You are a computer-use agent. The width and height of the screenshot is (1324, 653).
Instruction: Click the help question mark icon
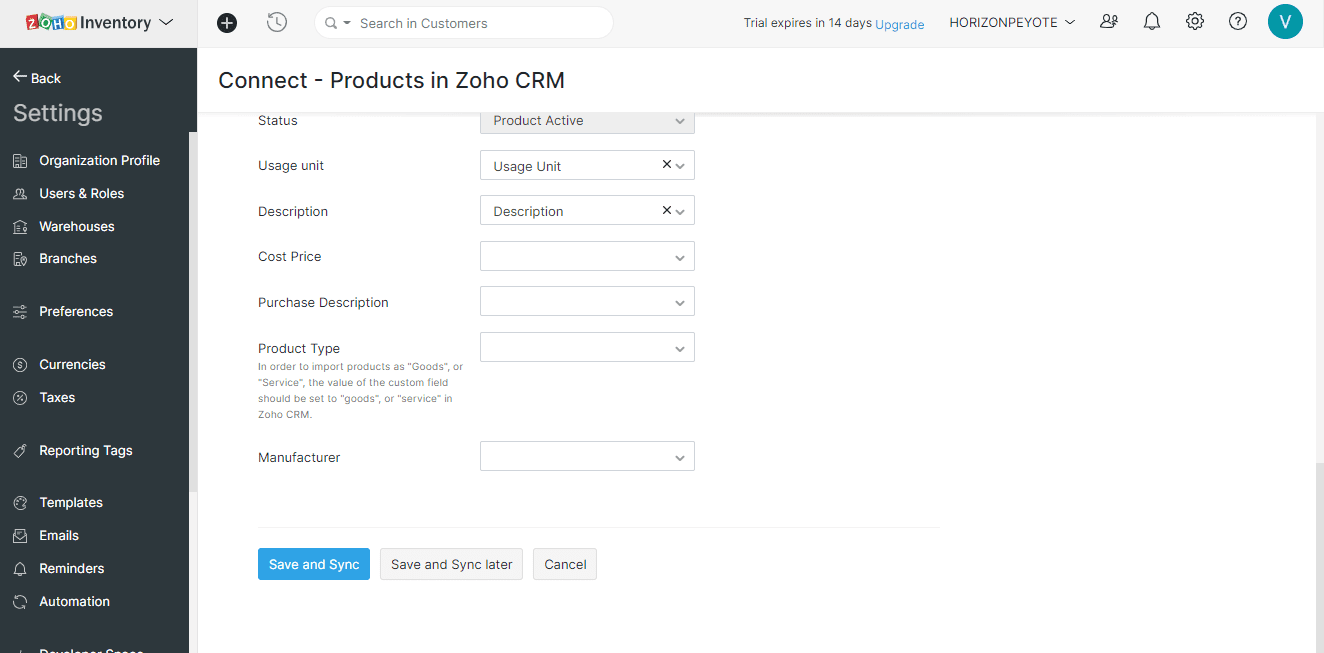point(1238,22)
